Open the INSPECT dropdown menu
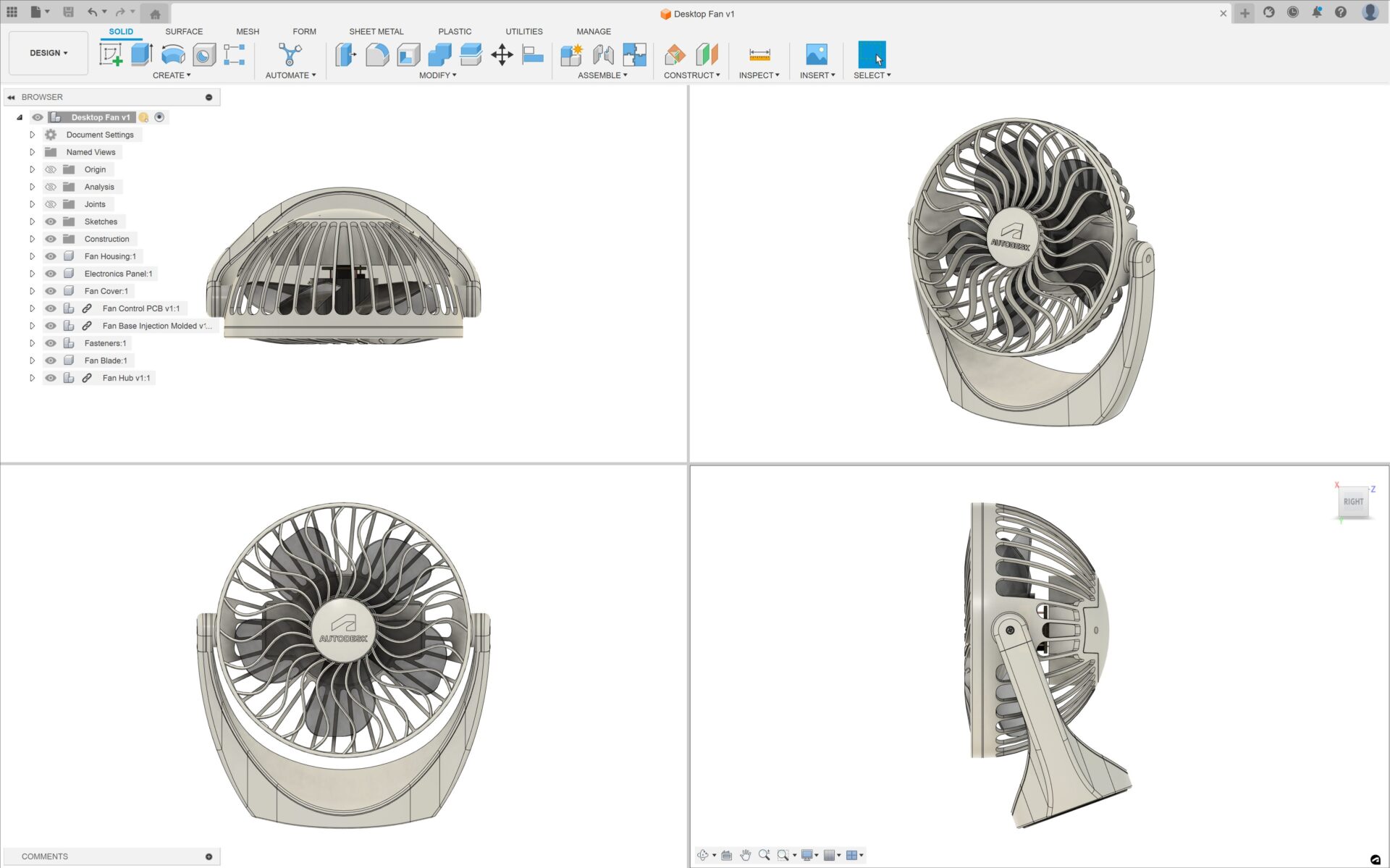 [759, 75]
